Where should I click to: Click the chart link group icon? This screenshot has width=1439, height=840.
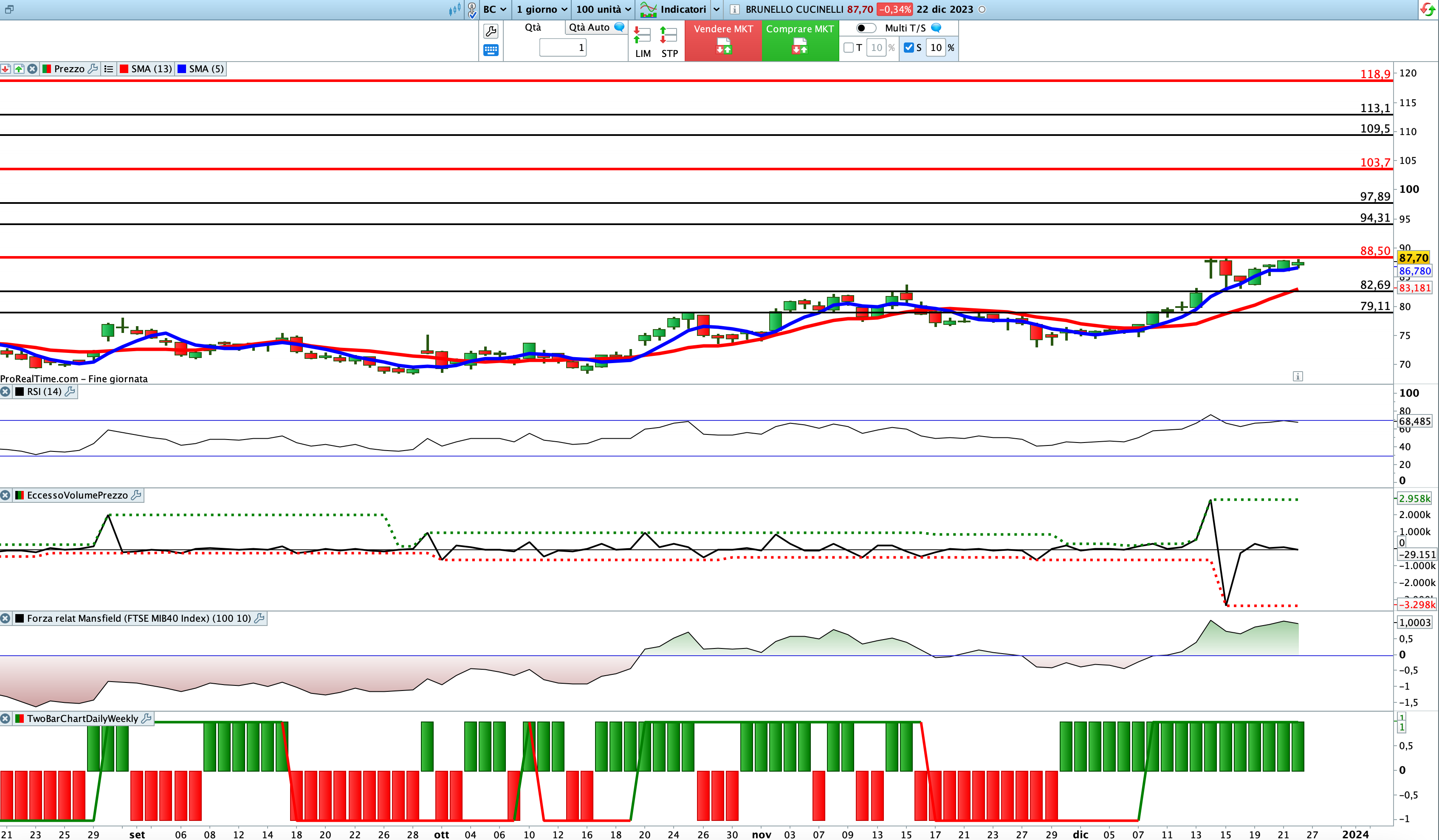[x=472, y=10]
